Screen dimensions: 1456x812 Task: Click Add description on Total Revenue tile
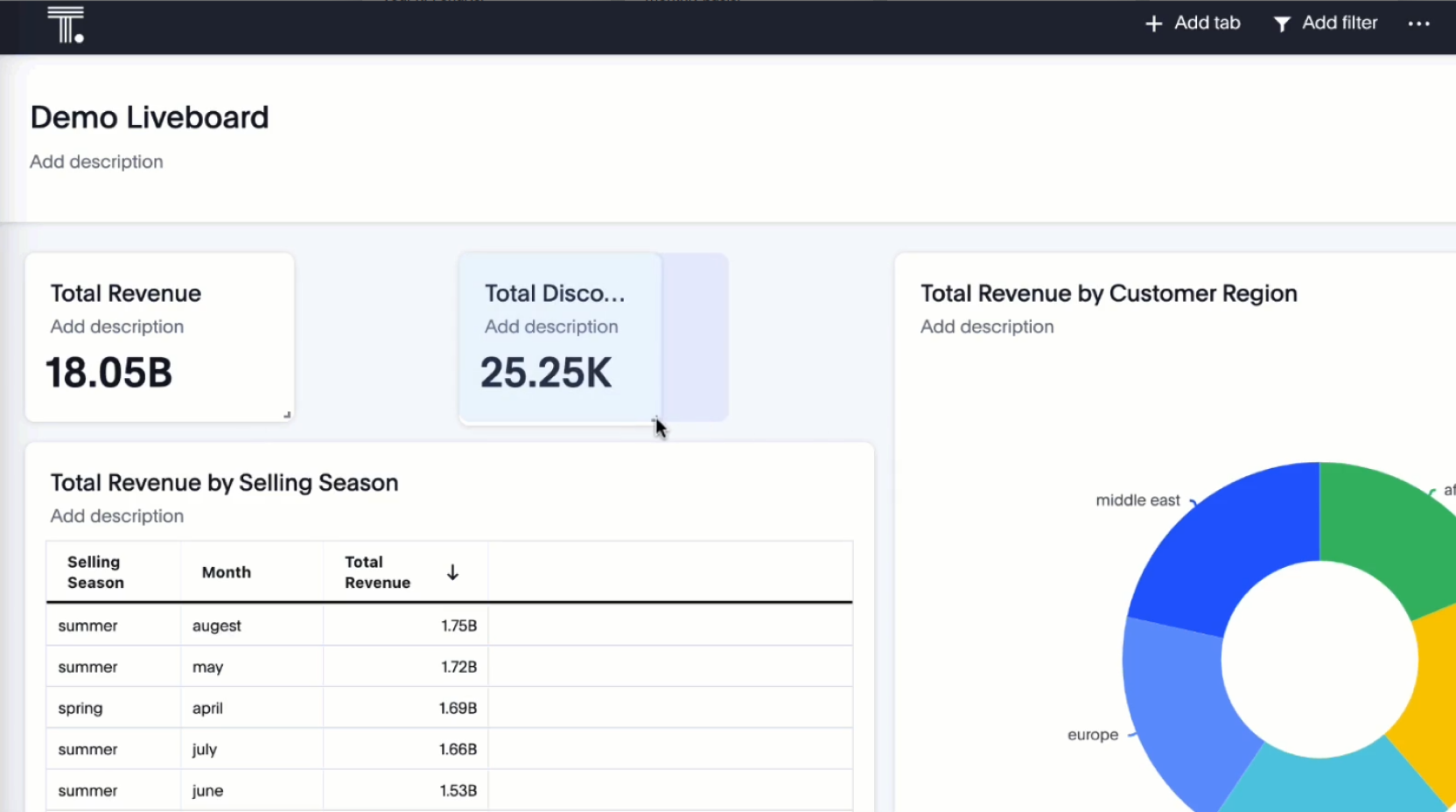pos(117,326)
